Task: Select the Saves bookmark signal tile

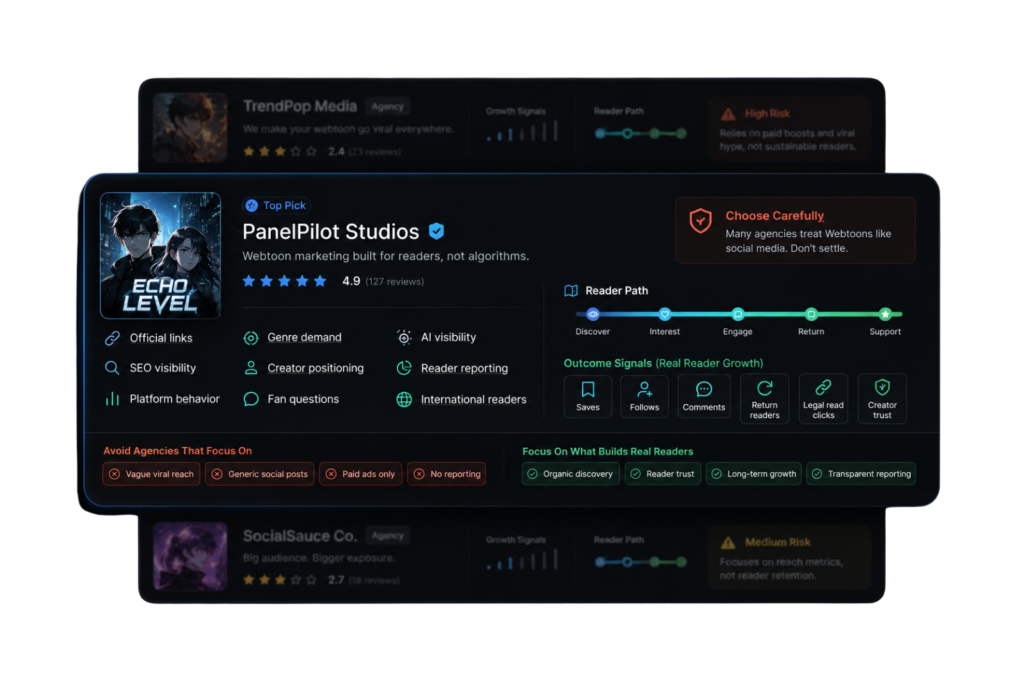Action: pos(588,397)
